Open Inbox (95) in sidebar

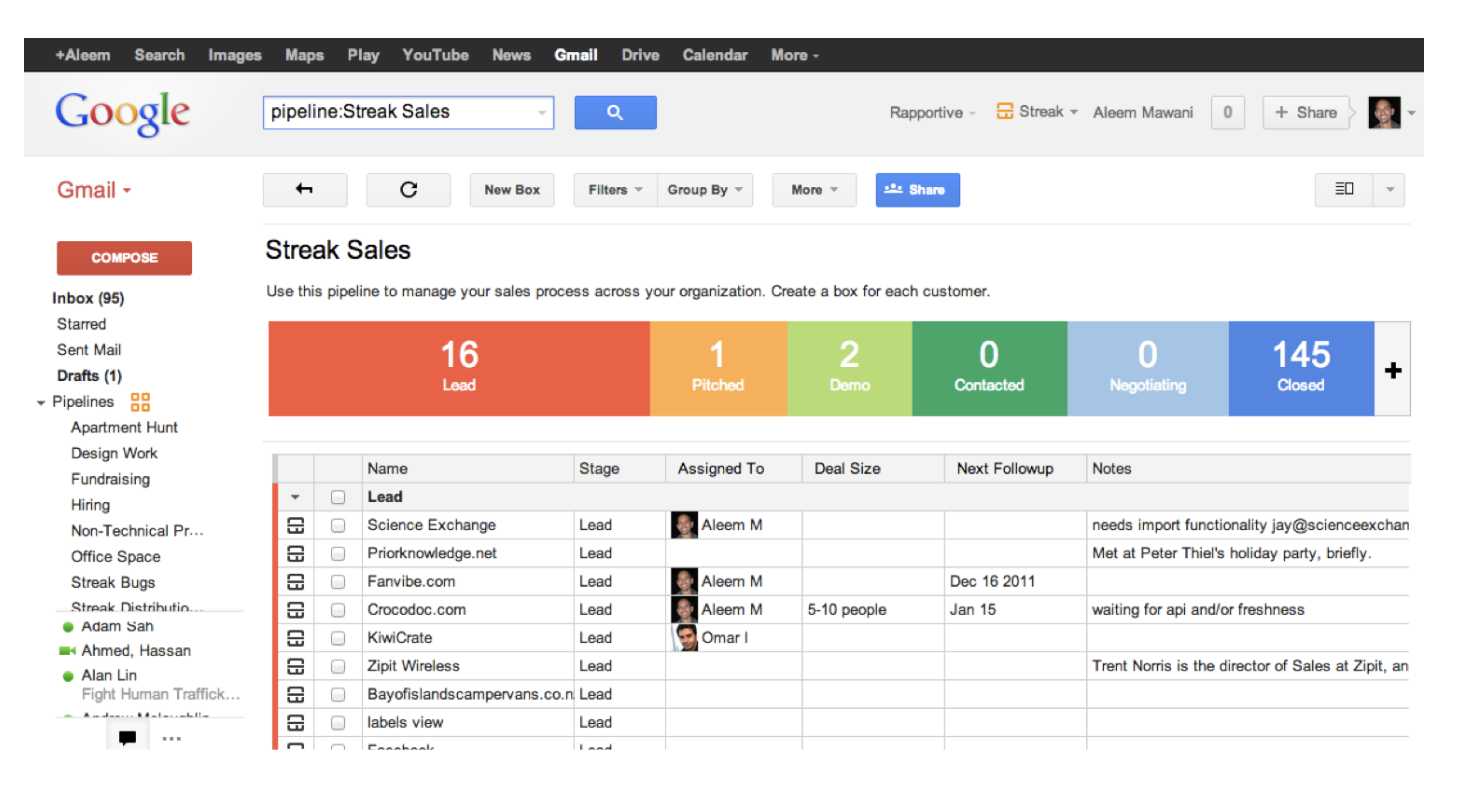point(88,298)
